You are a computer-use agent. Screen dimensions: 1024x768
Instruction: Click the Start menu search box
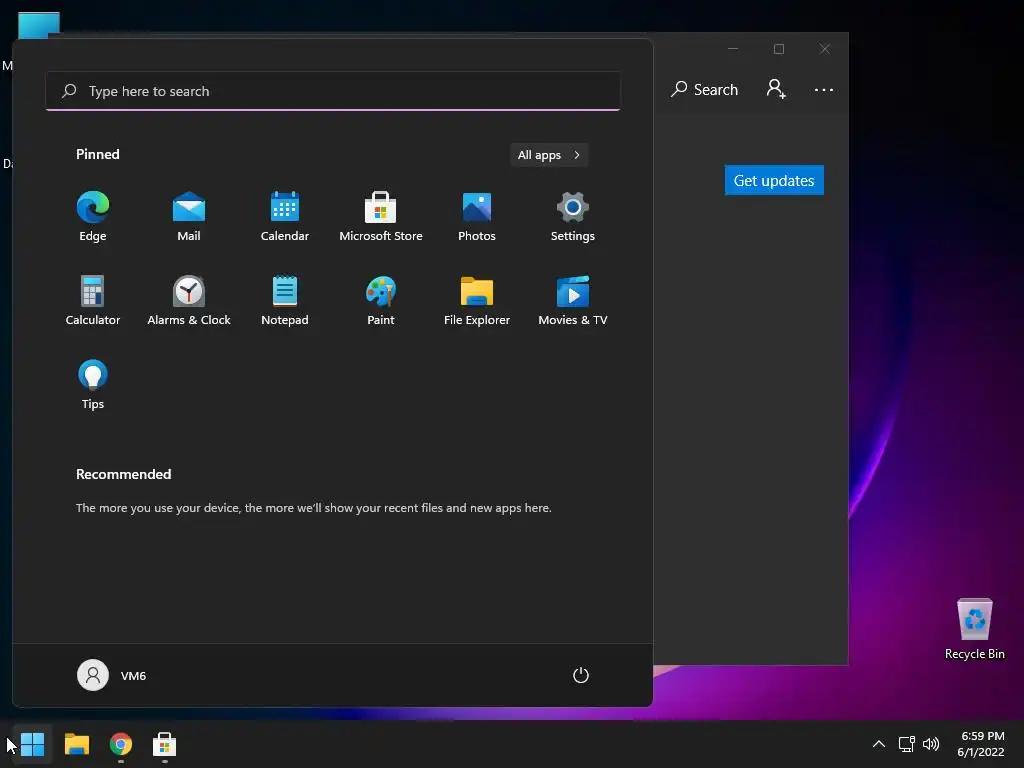click(333, 91)
